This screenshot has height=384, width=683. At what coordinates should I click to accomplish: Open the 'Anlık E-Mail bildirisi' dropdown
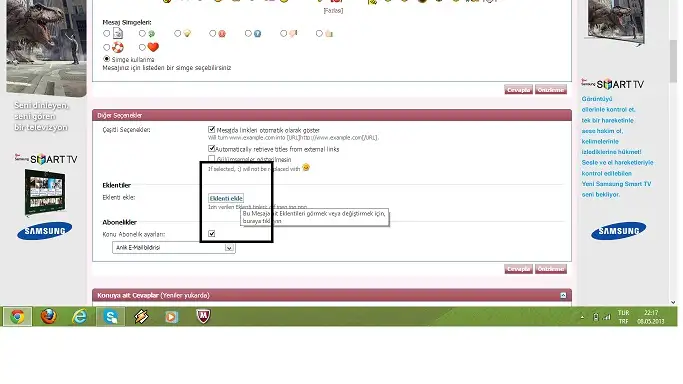(174, 247)
